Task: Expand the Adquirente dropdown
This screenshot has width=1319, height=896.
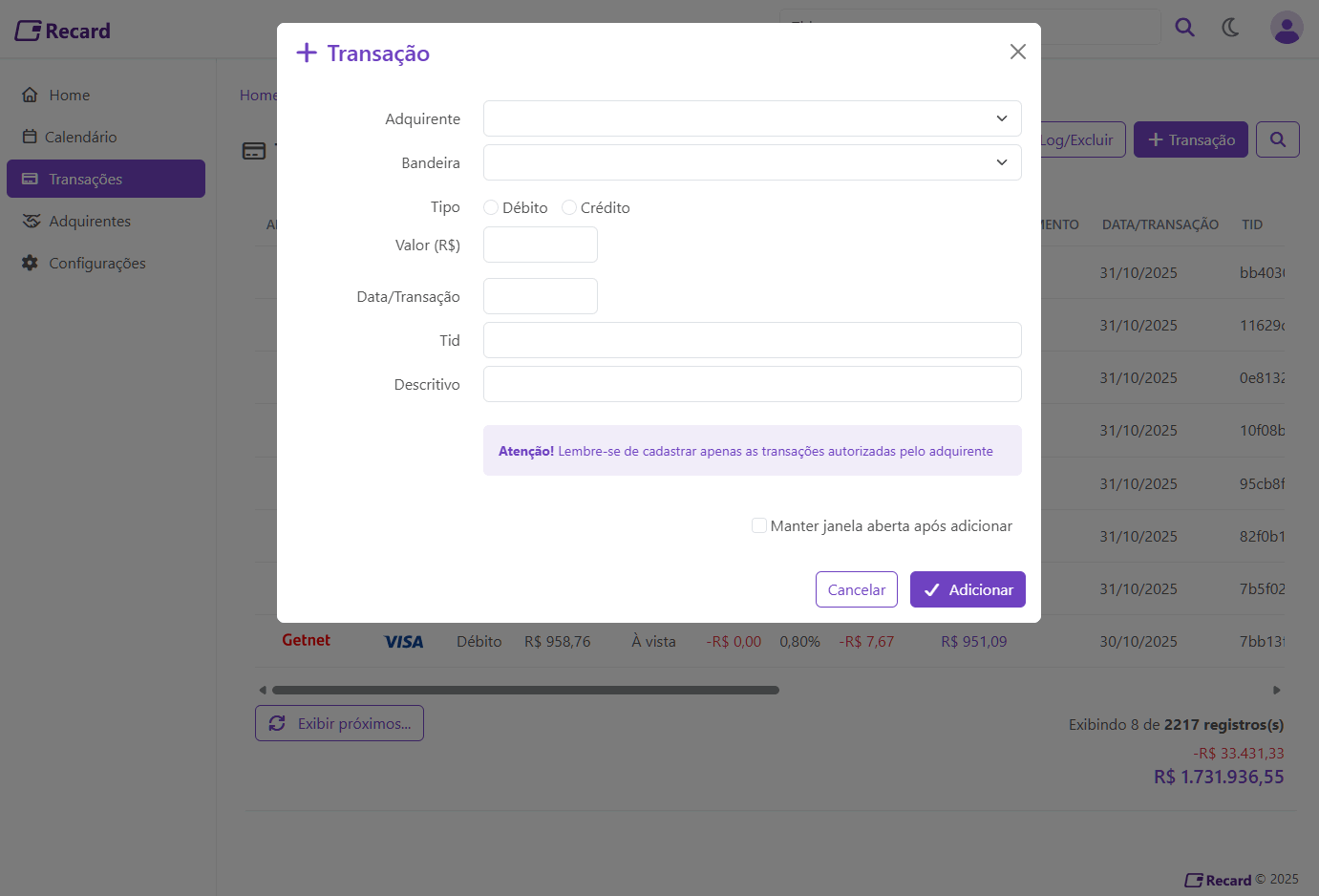Action: point(752,118)
